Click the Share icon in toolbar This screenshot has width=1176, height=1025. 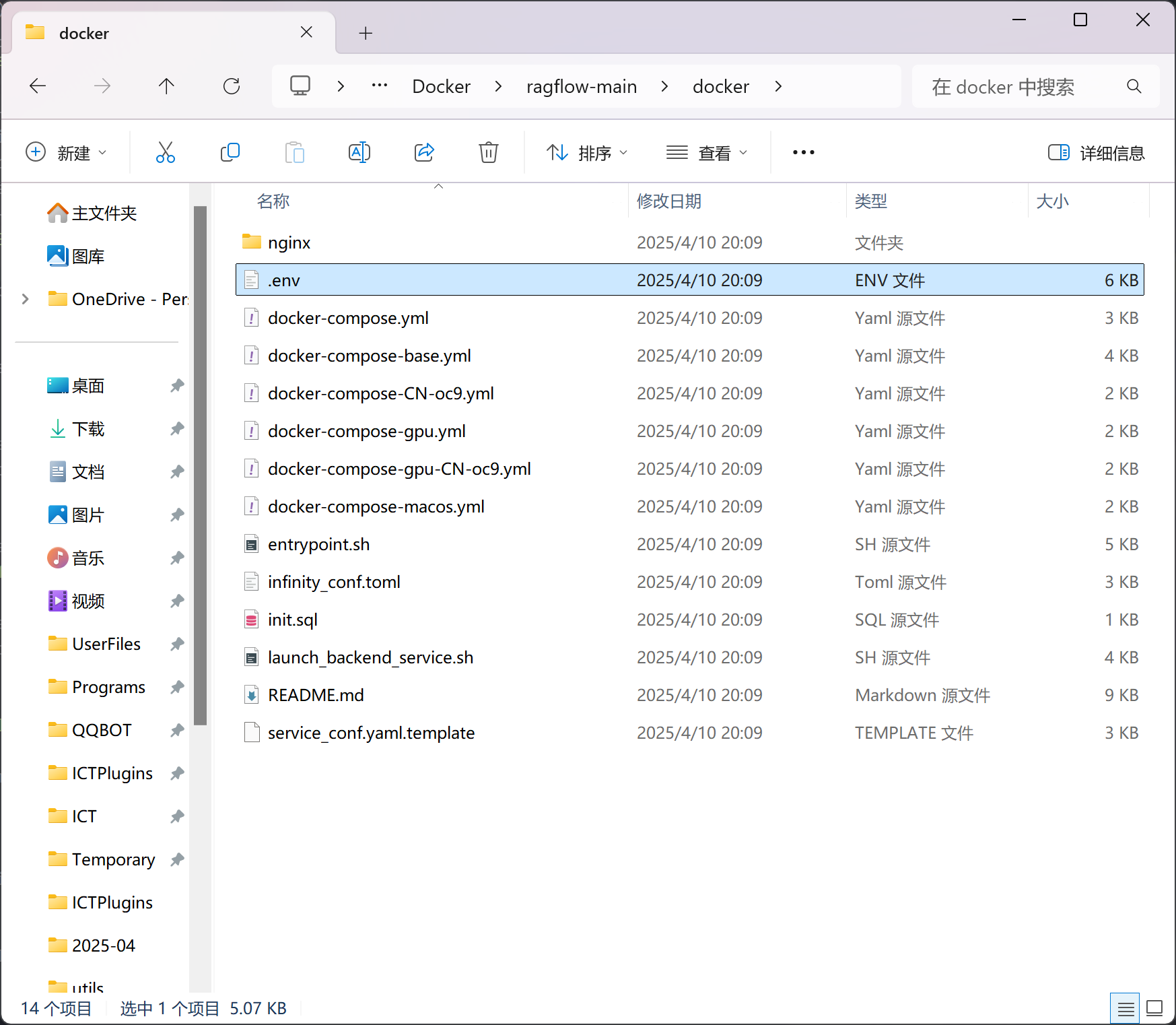[x=424, y=153]
